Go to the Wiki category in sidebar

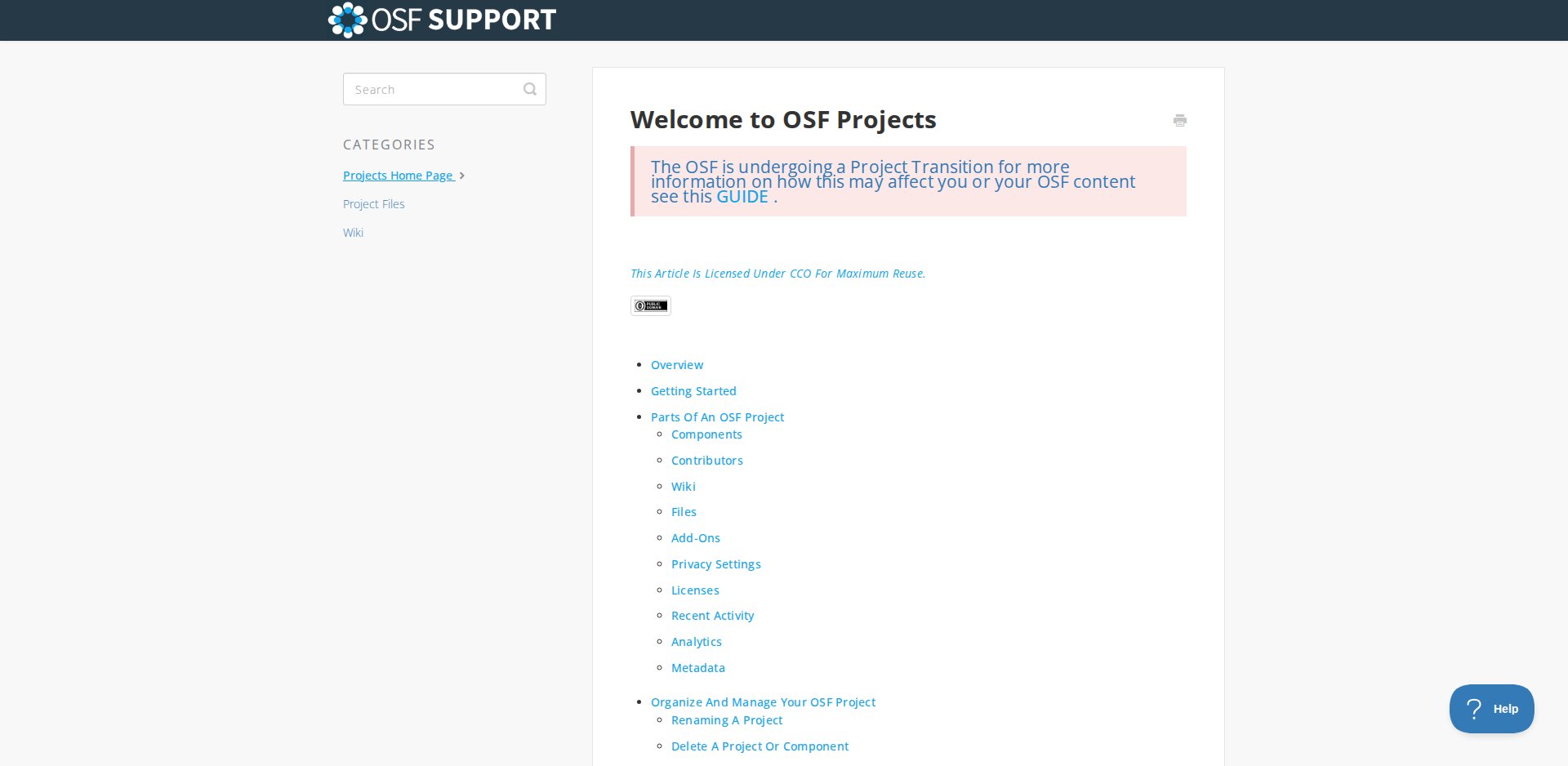click(x=353, y=233)
